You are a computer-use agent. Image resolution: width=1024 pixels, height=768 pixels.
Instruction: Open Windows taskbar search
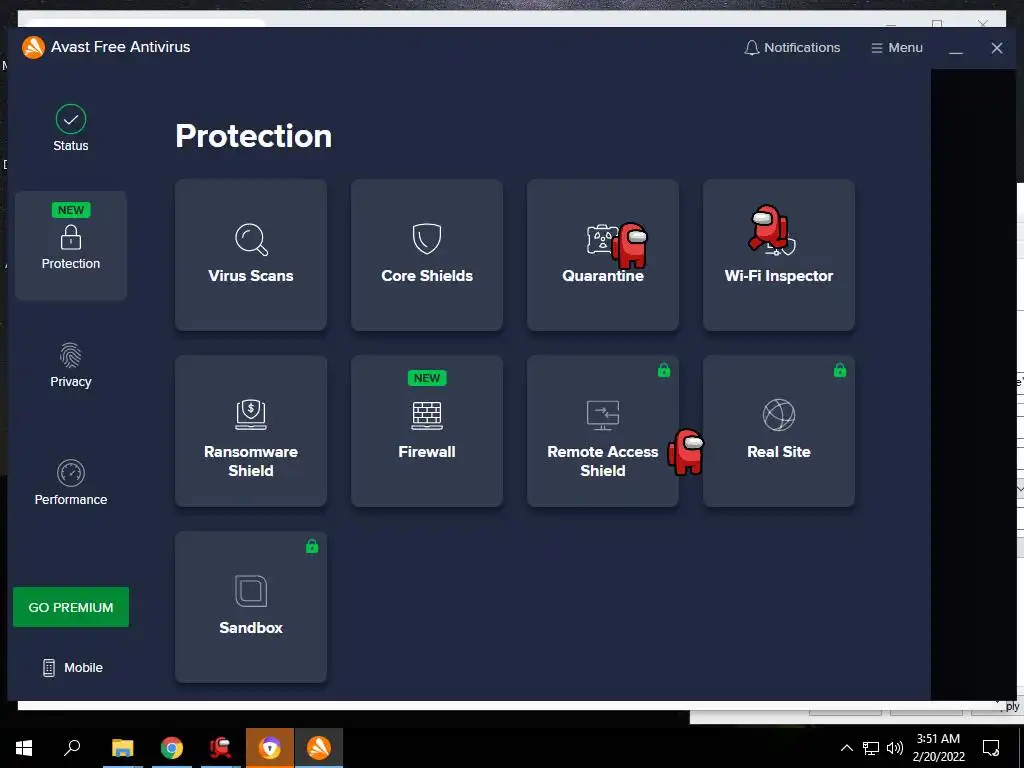(x=72, y=748)
